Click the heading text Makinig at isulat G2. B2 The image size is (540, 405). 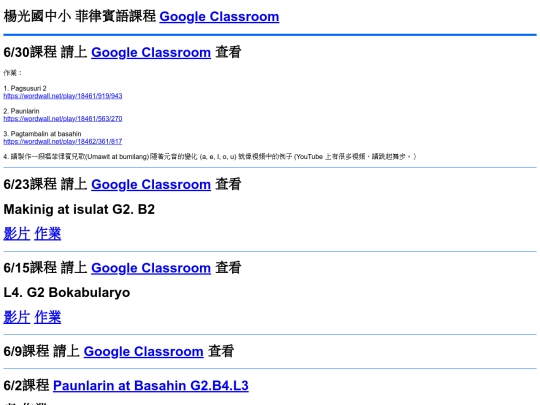[x=79, y=209]
